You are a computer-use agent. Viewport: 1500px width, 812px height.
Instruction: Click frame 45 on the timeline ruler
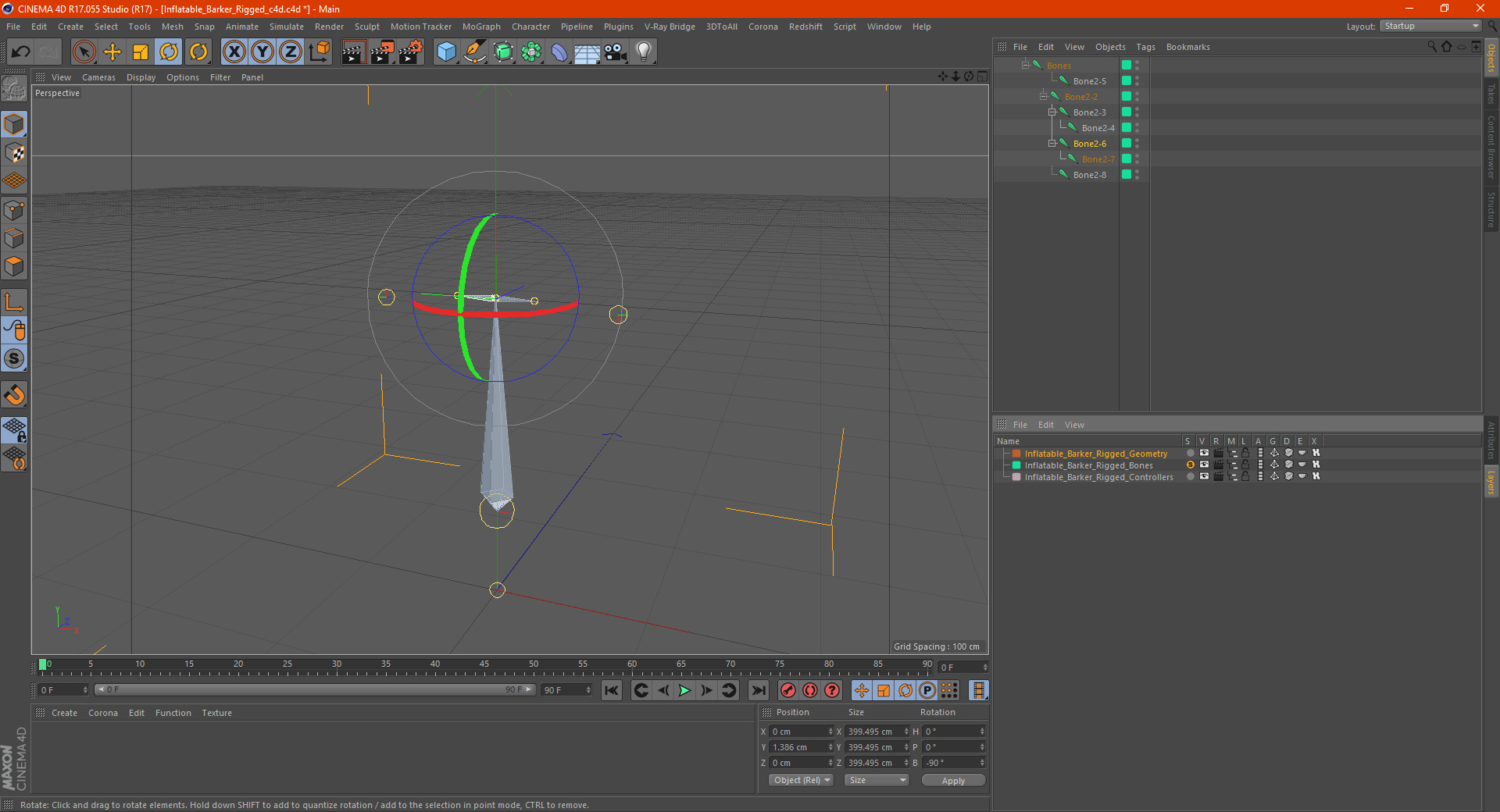484,666
